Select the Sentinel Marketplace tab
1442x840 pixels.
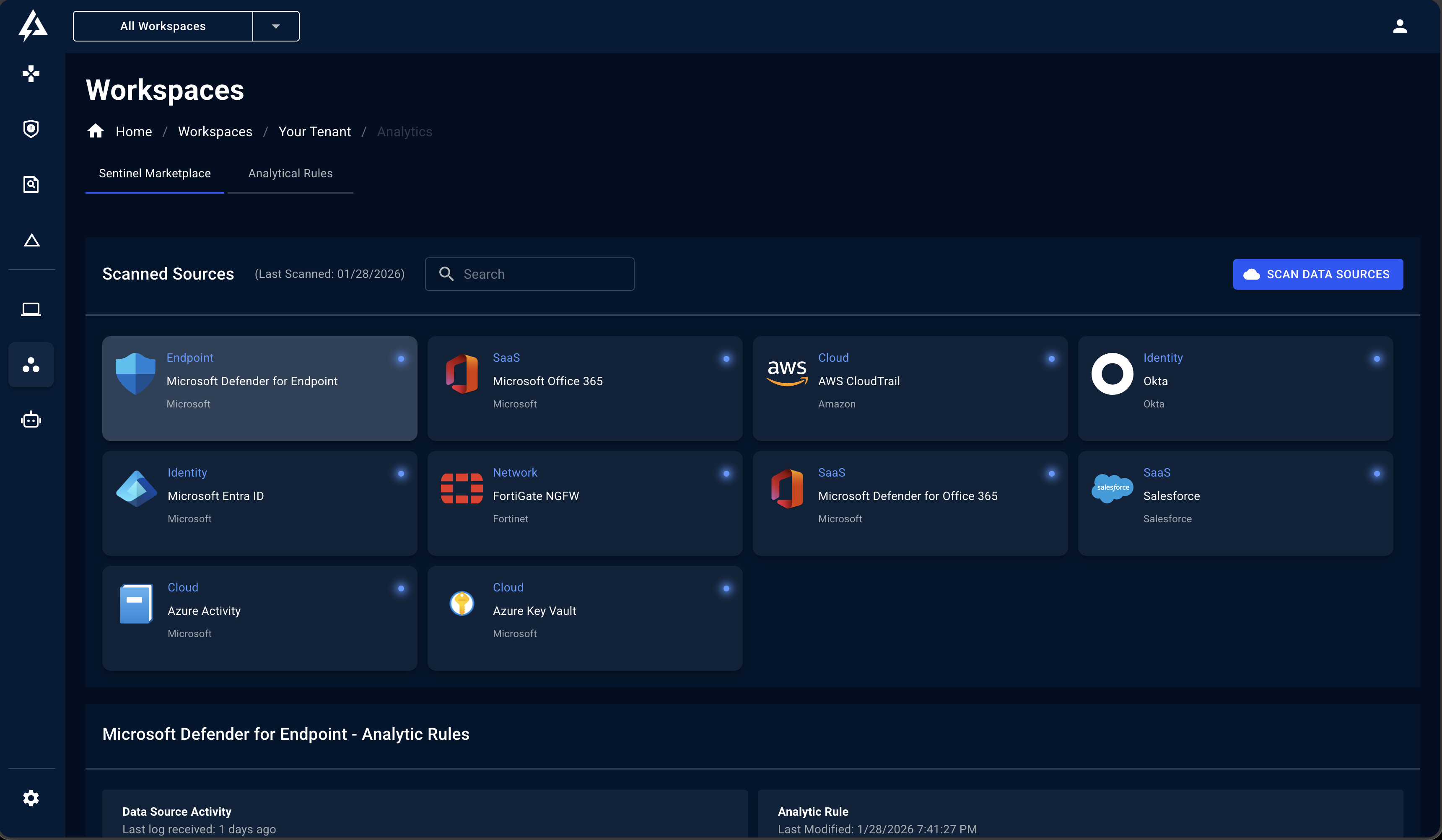(x=155, y=173)
